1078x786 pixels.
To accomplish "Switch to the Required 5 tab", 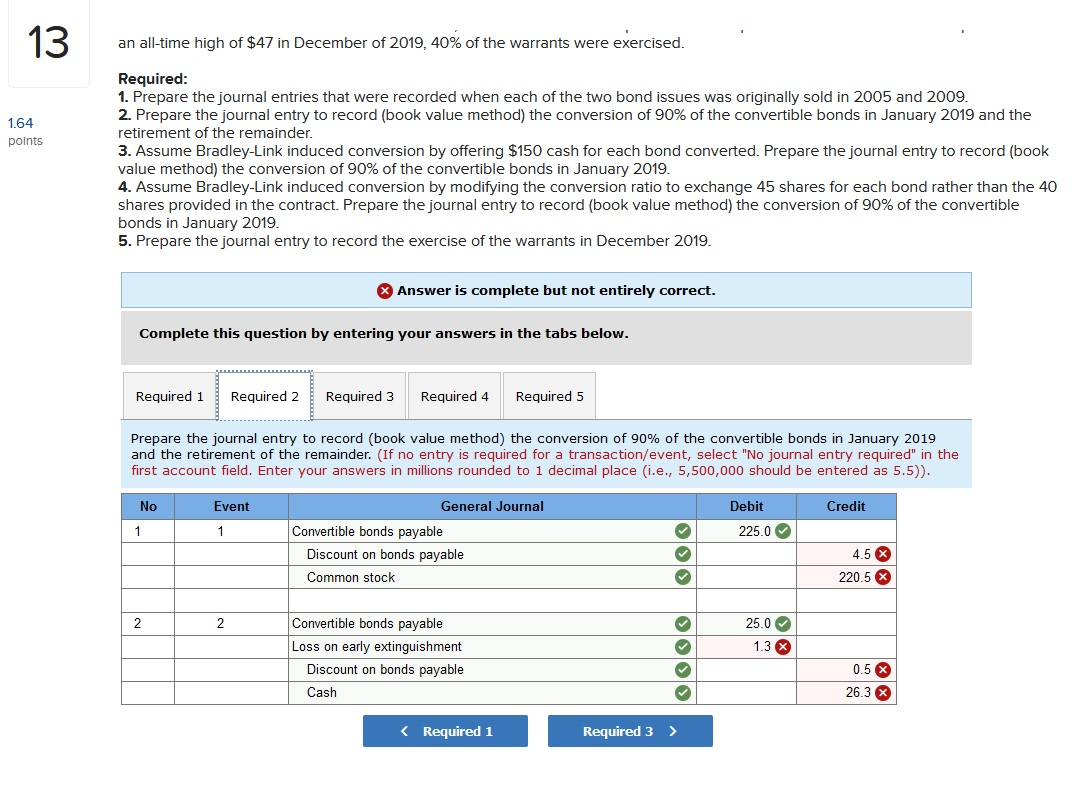I will (x=549, y=396).
